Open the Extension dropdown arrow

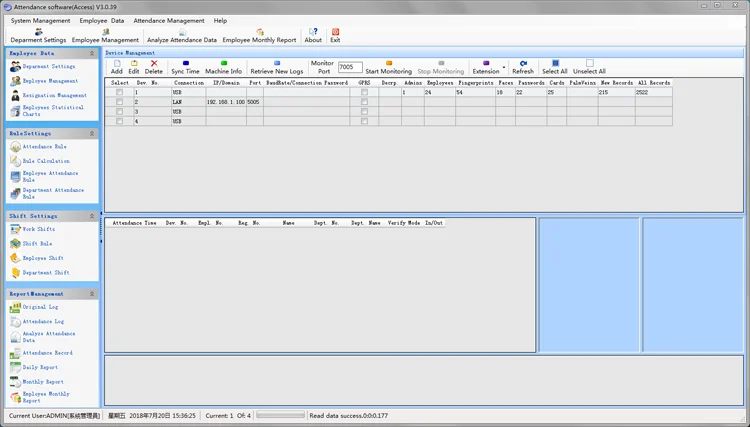pos(504,68)
